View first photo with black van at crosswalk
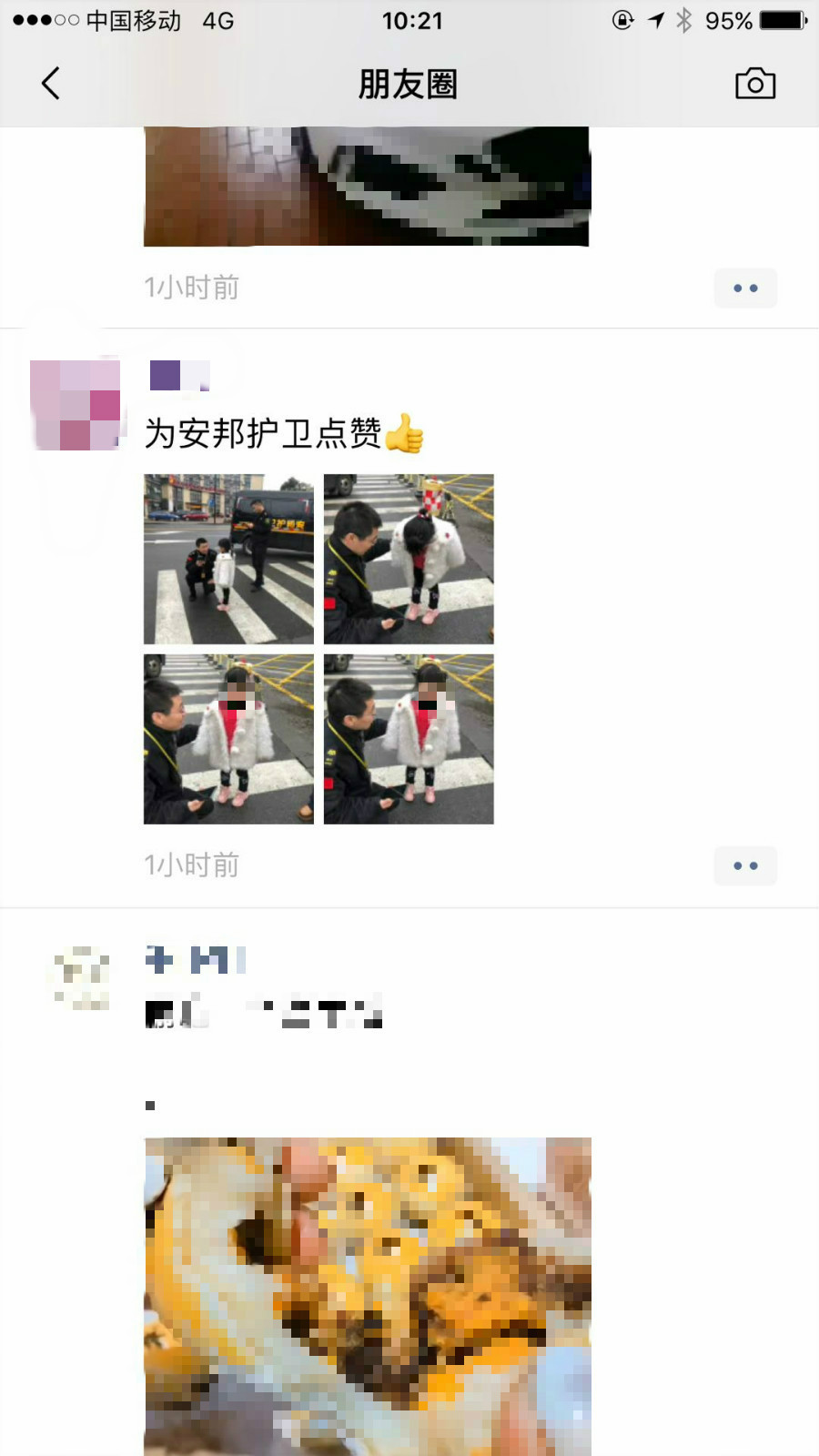819x1456 pixels. click(228, 559)
